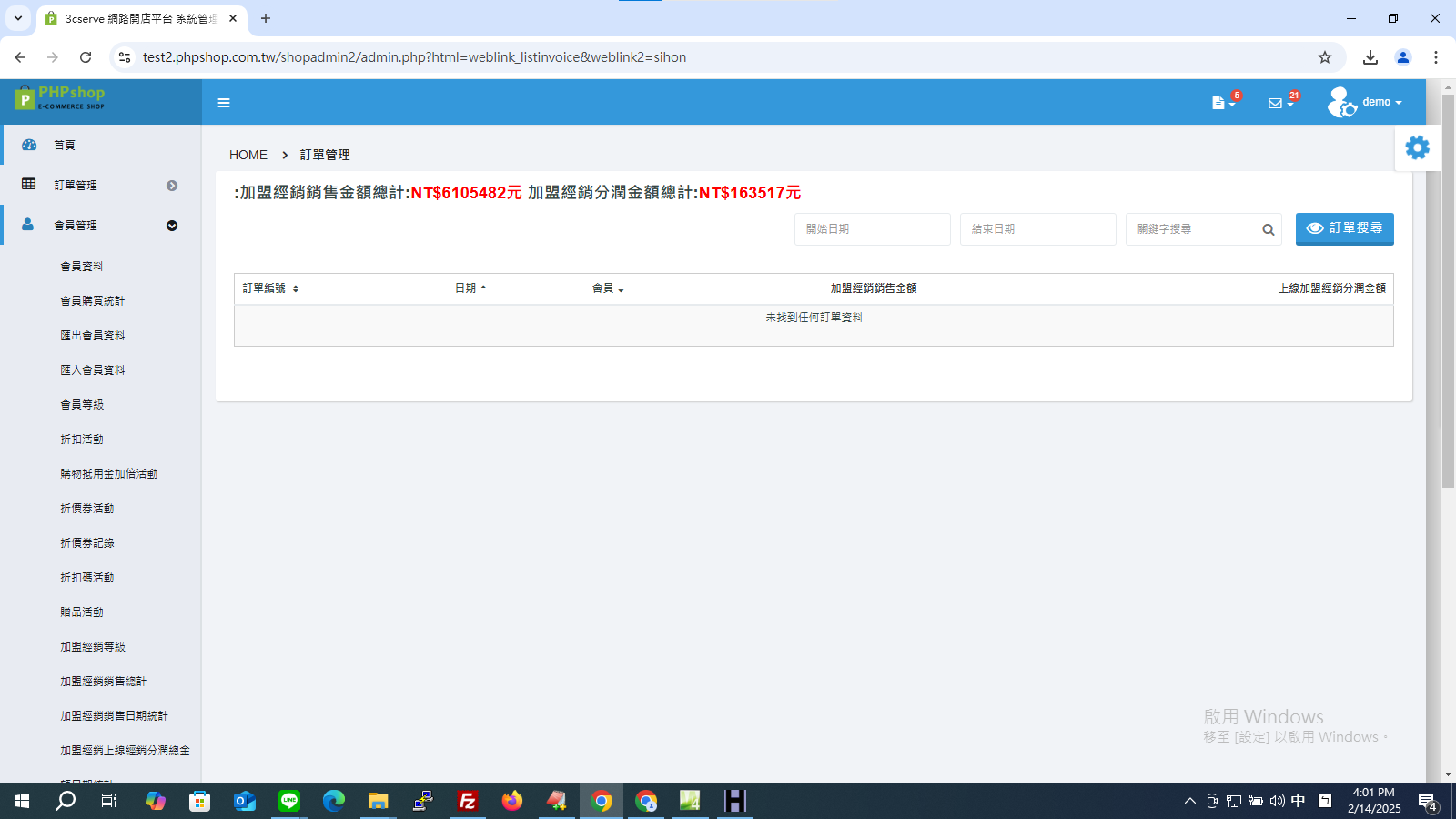
Task: Open 加盟經銷等級 in sidebar
Action: point(93,647)
